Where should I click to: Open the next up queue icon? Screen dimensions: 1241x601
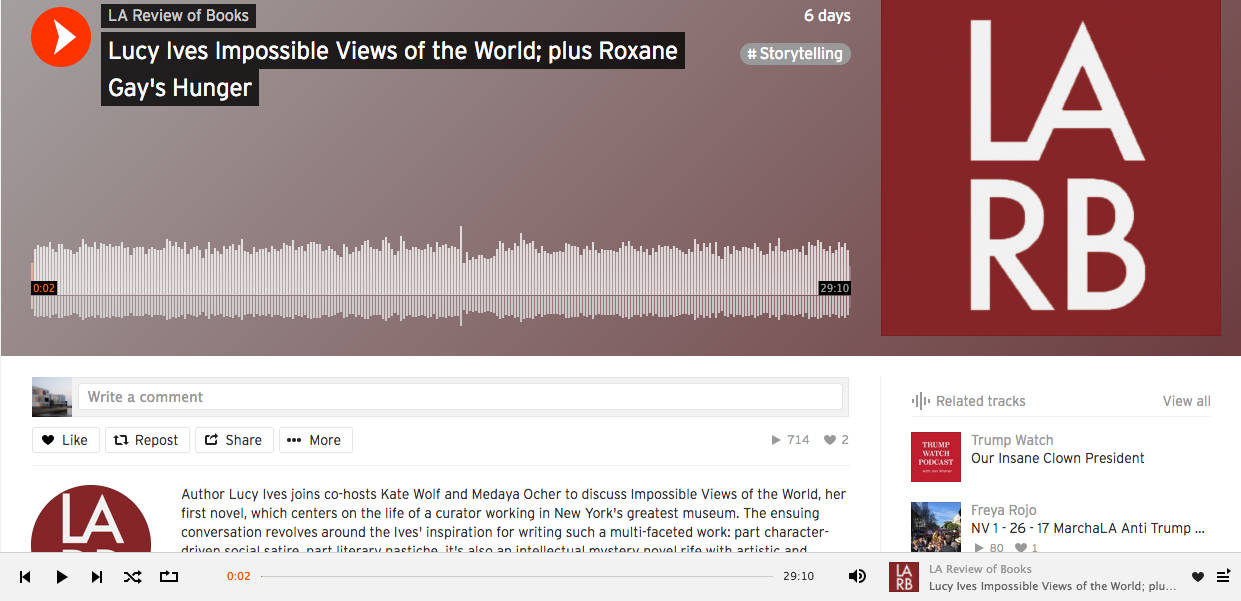coord(1223,577)
